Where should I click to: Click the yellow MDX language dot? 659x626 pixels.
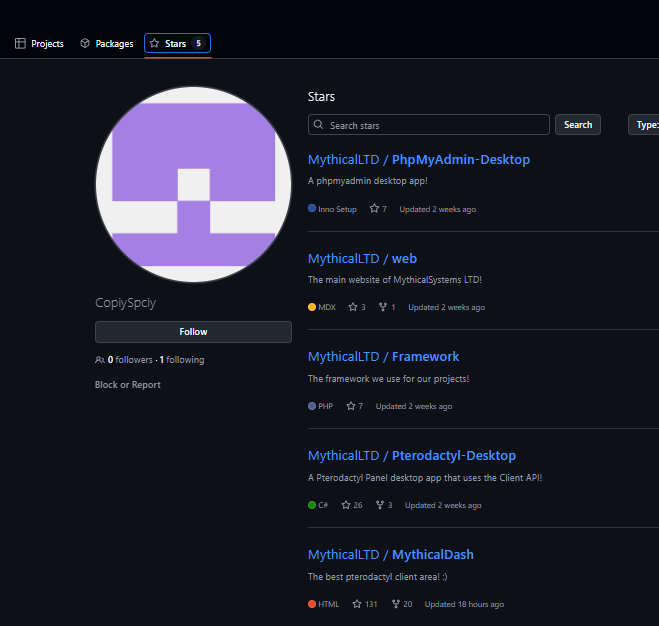312,307
